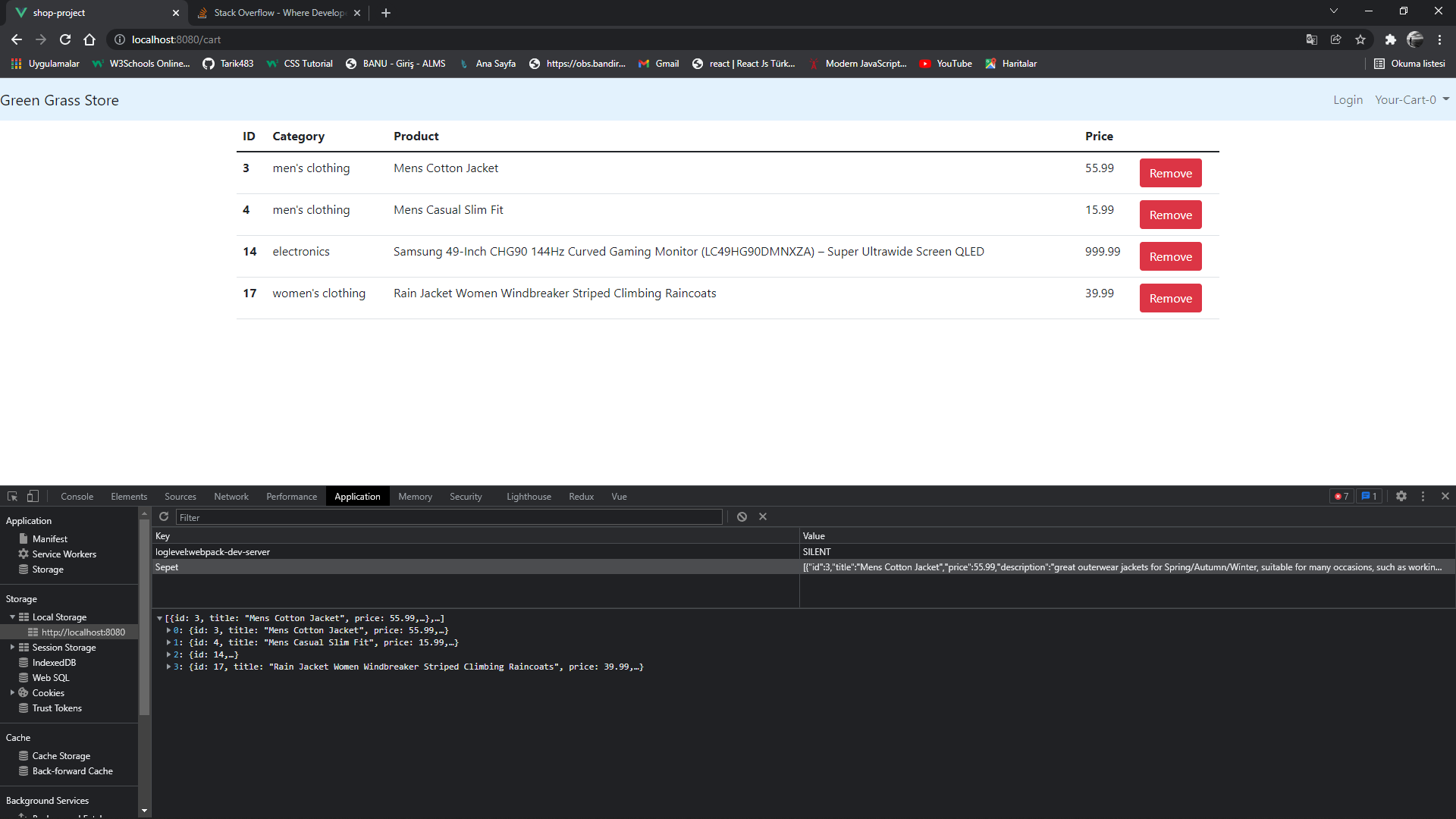Remove the Samsung monitor from cart
This screenshot has width=1456, height=819.
(1170, 256)
